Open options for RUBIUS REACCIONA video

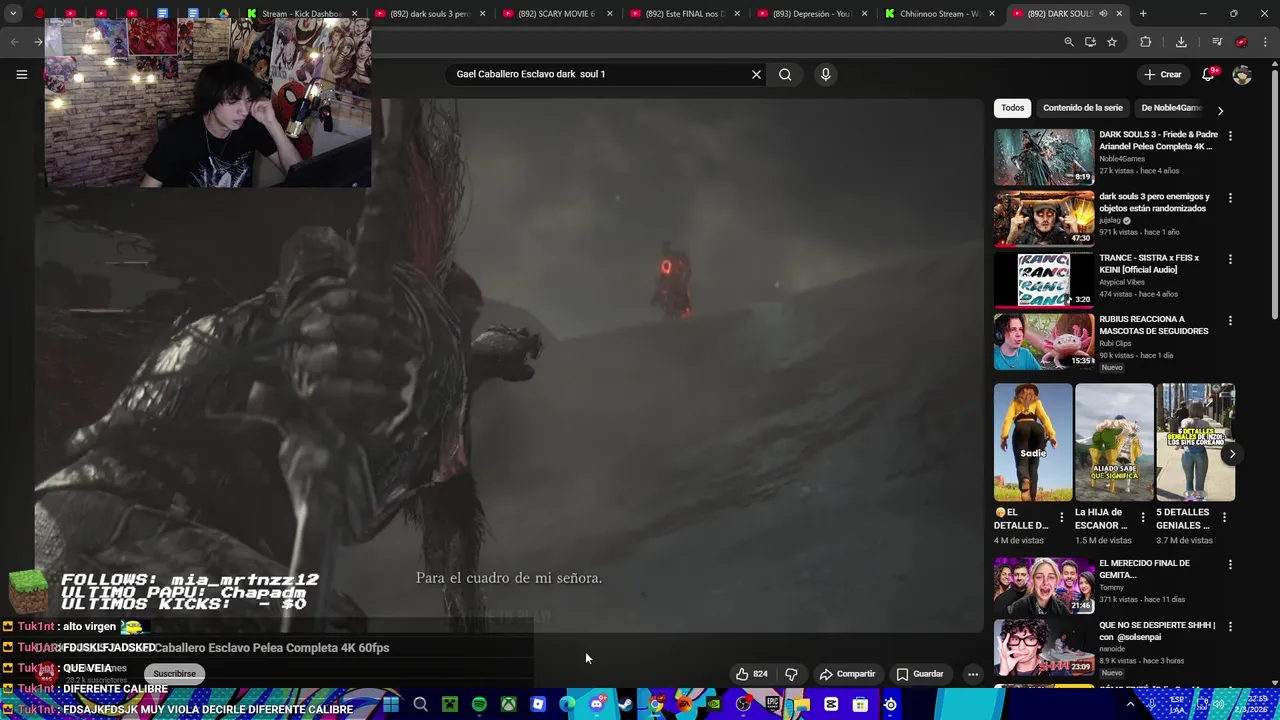click(x=1230, y=321)
